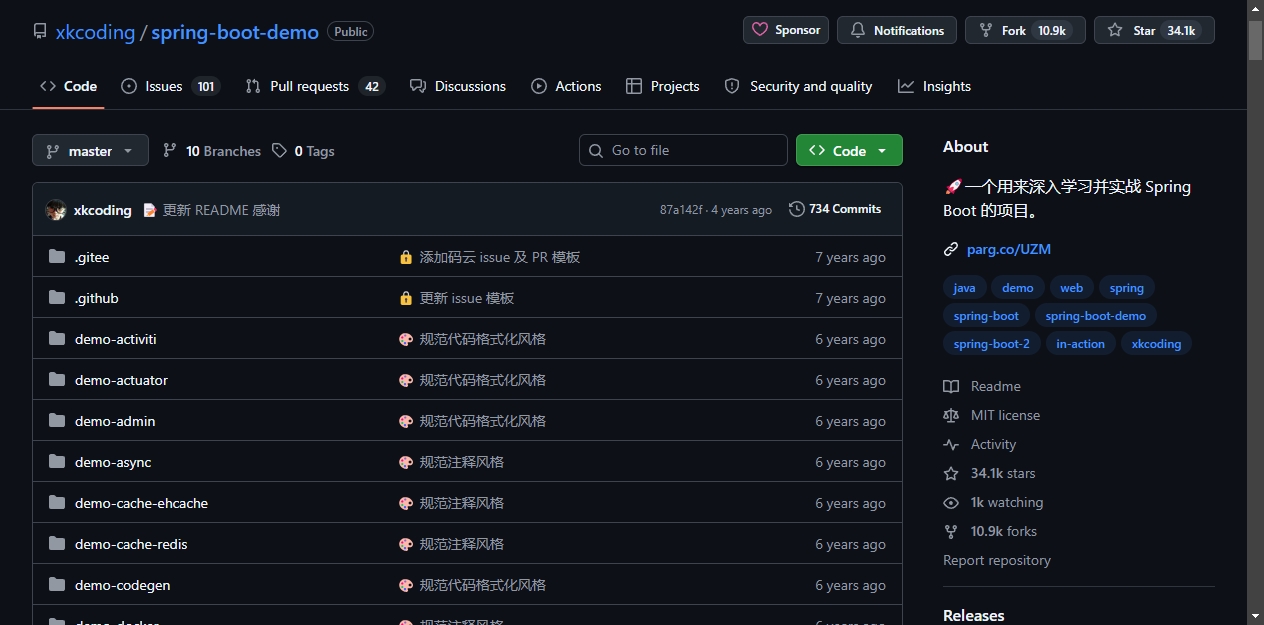View 10.9k forks list
Viewport: 1264px width, 625px height.
point(990,531)
